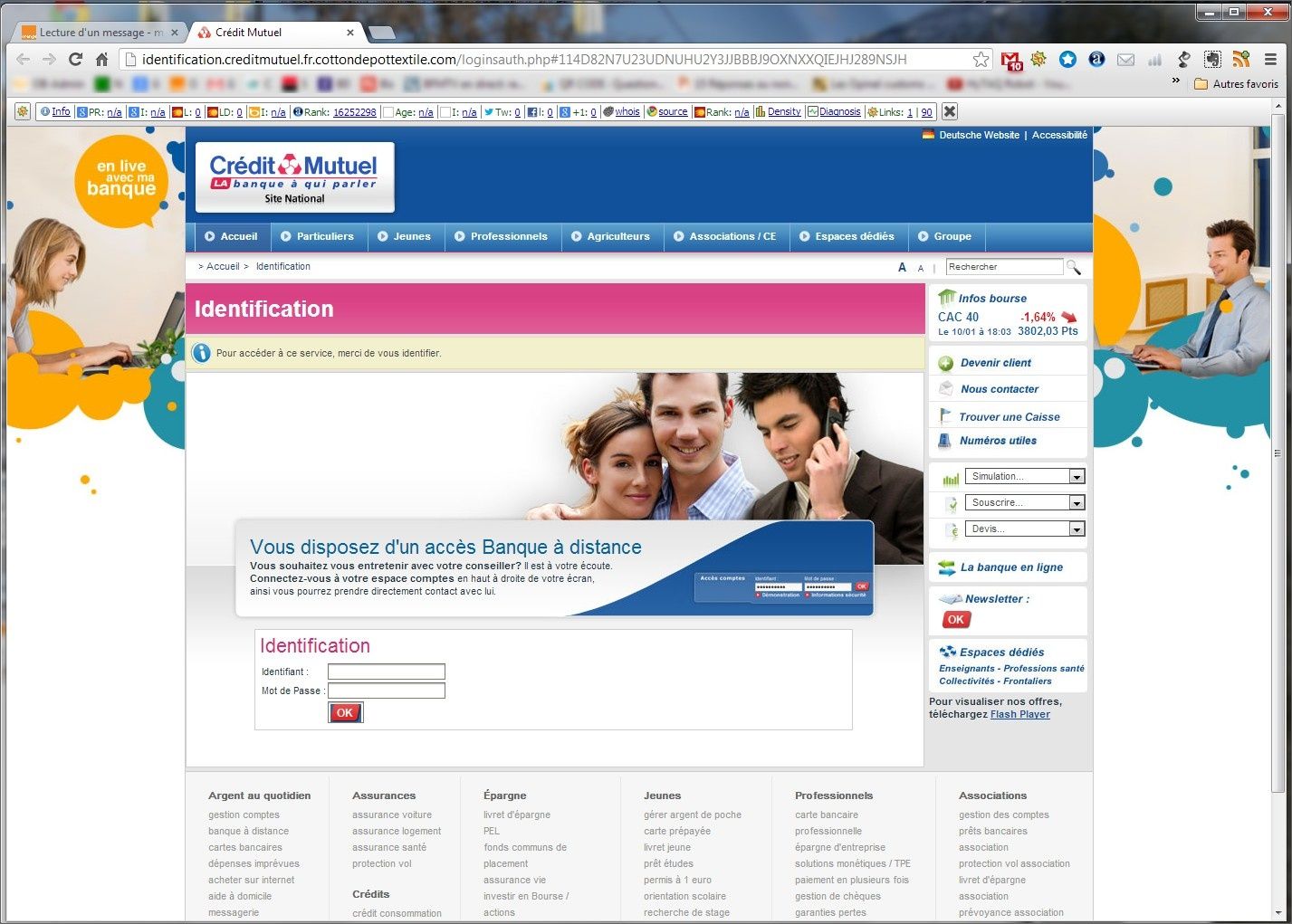This screenshot has height=924, width=1292.
Task: Click the search magnifier next to Rechercher
Action: click(x=1074, y=267)
